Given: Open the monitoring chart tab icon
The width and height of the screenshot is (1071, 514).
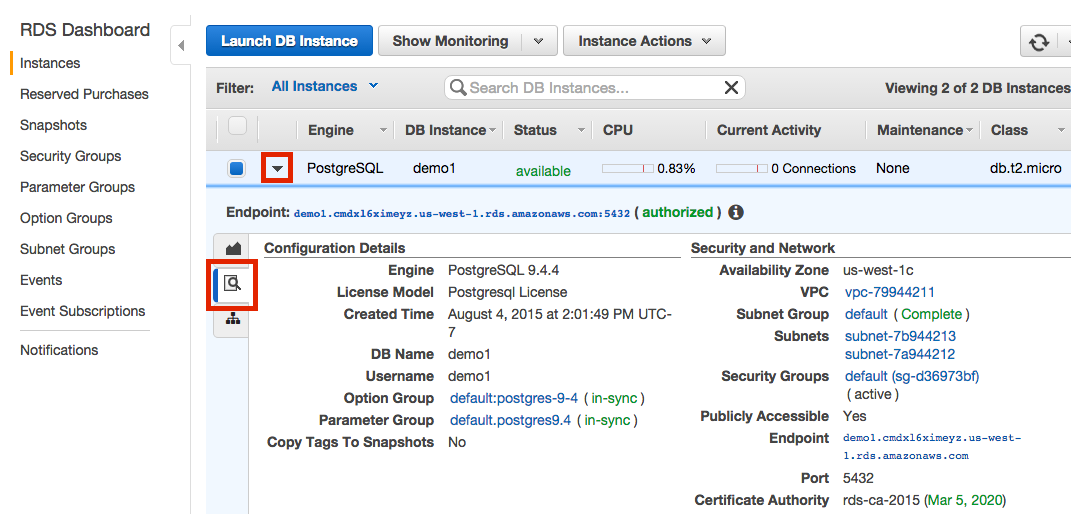Looking at the screenshot, I should (233, 248).
